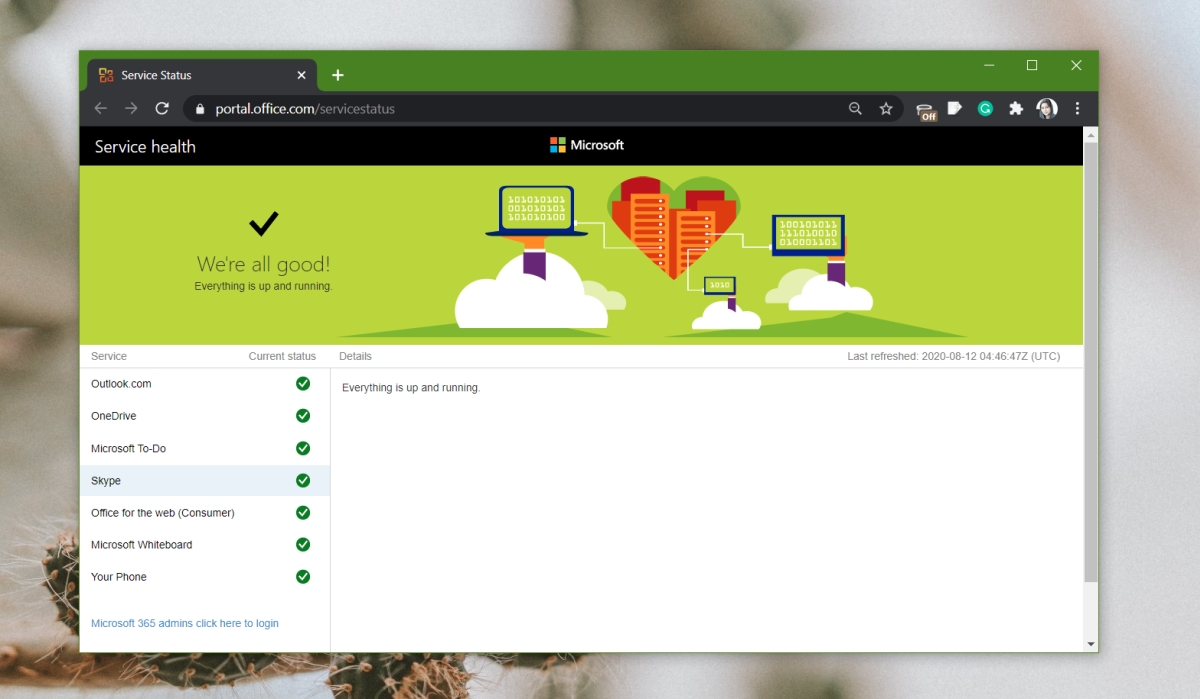Open the Extensions puzzle icon
1200x699 pixels.
pos(1016,108)
